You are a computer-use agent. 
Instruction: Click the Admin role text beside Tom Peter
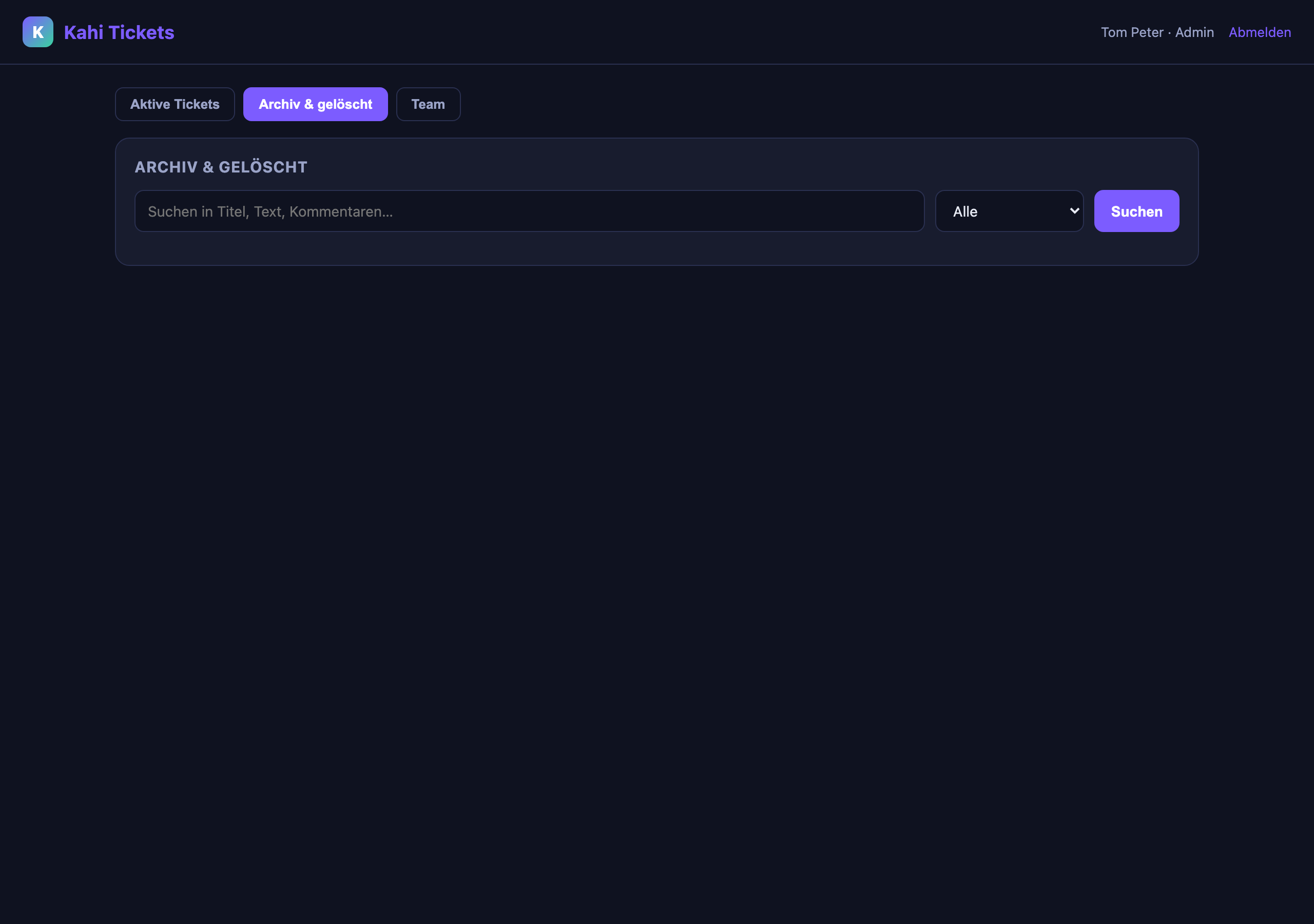pos(1194,32)
